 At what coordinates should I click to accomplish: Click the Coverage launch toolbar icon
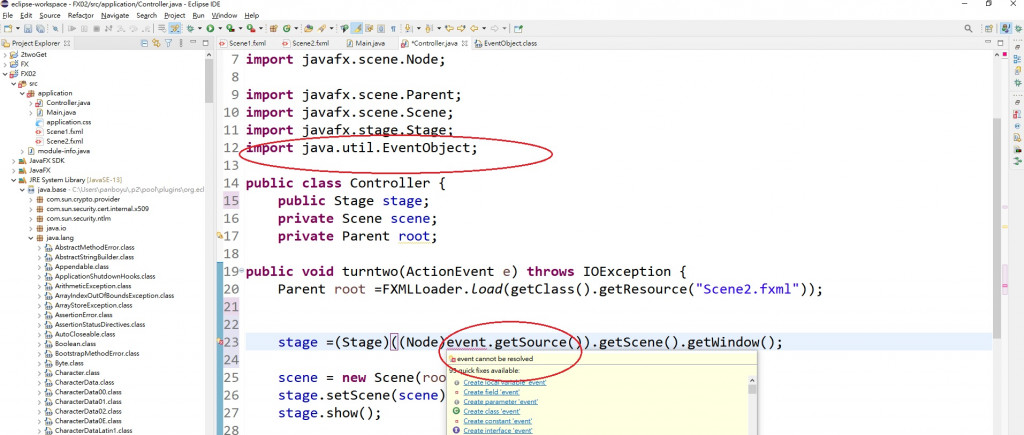(x=230, y=29)
